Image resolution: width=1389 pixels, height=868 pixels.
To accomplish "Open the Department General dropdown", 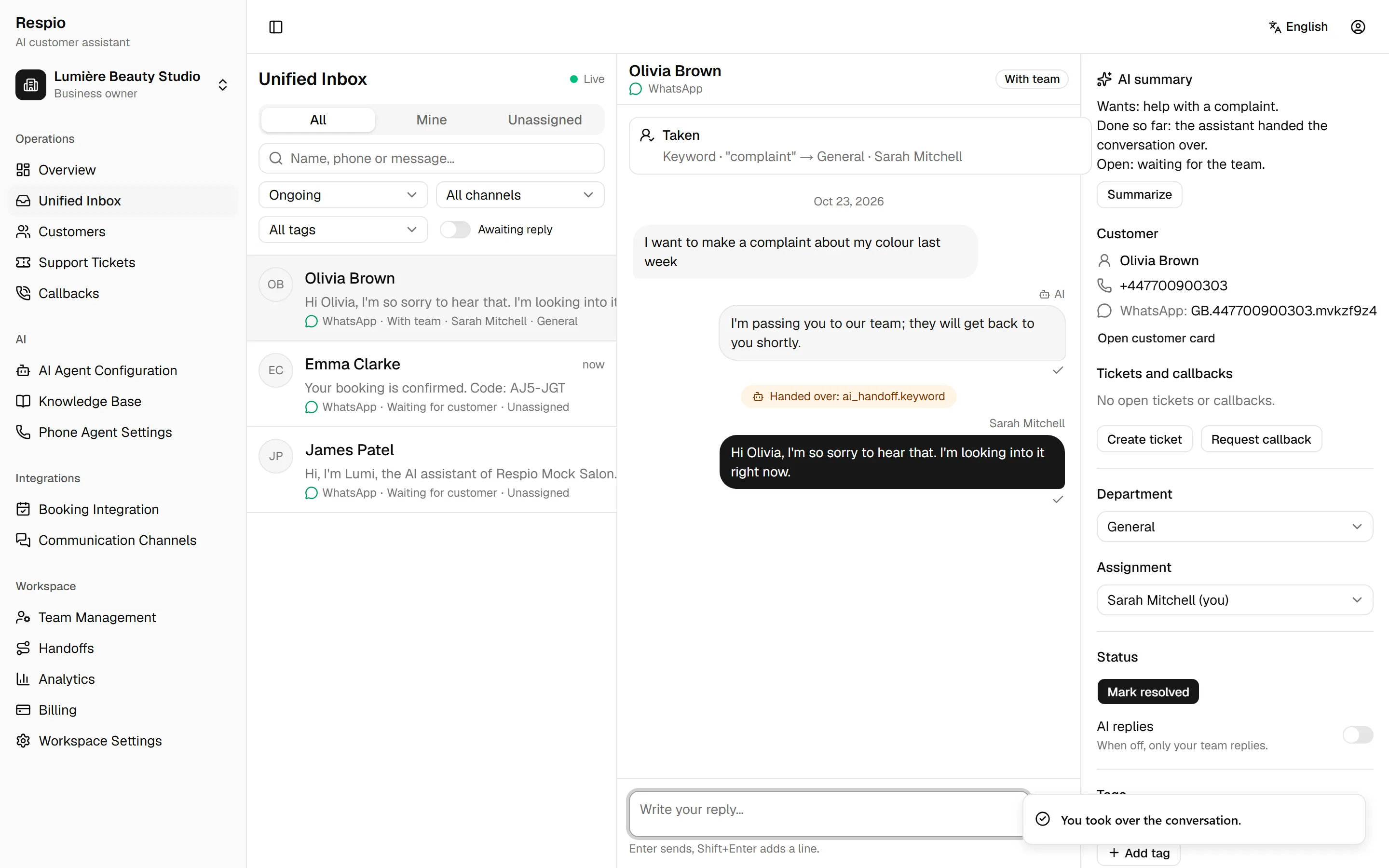I will point(1234,527).
